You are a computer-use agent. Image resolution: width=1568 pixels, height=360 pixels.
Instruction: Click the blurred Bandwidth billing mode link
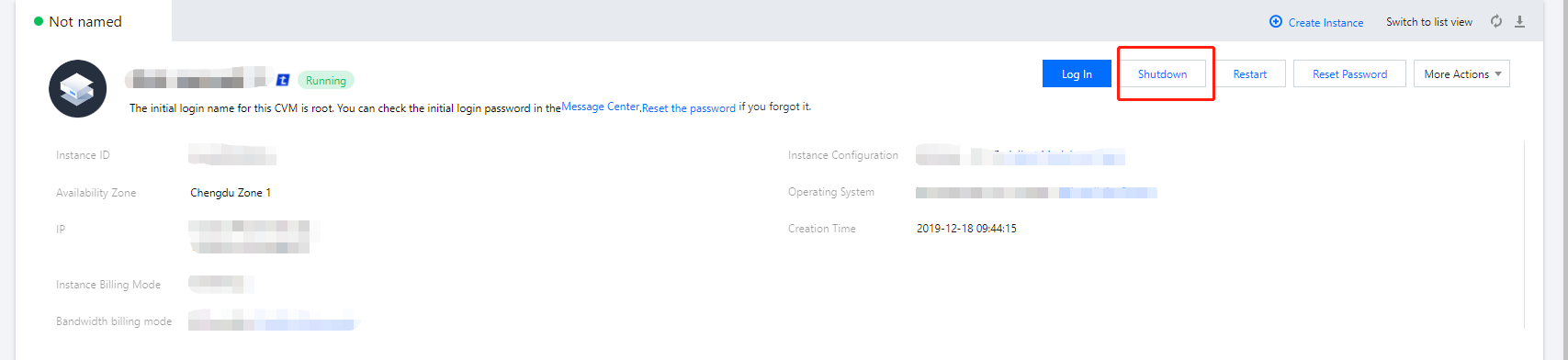(x=305, y=322)
